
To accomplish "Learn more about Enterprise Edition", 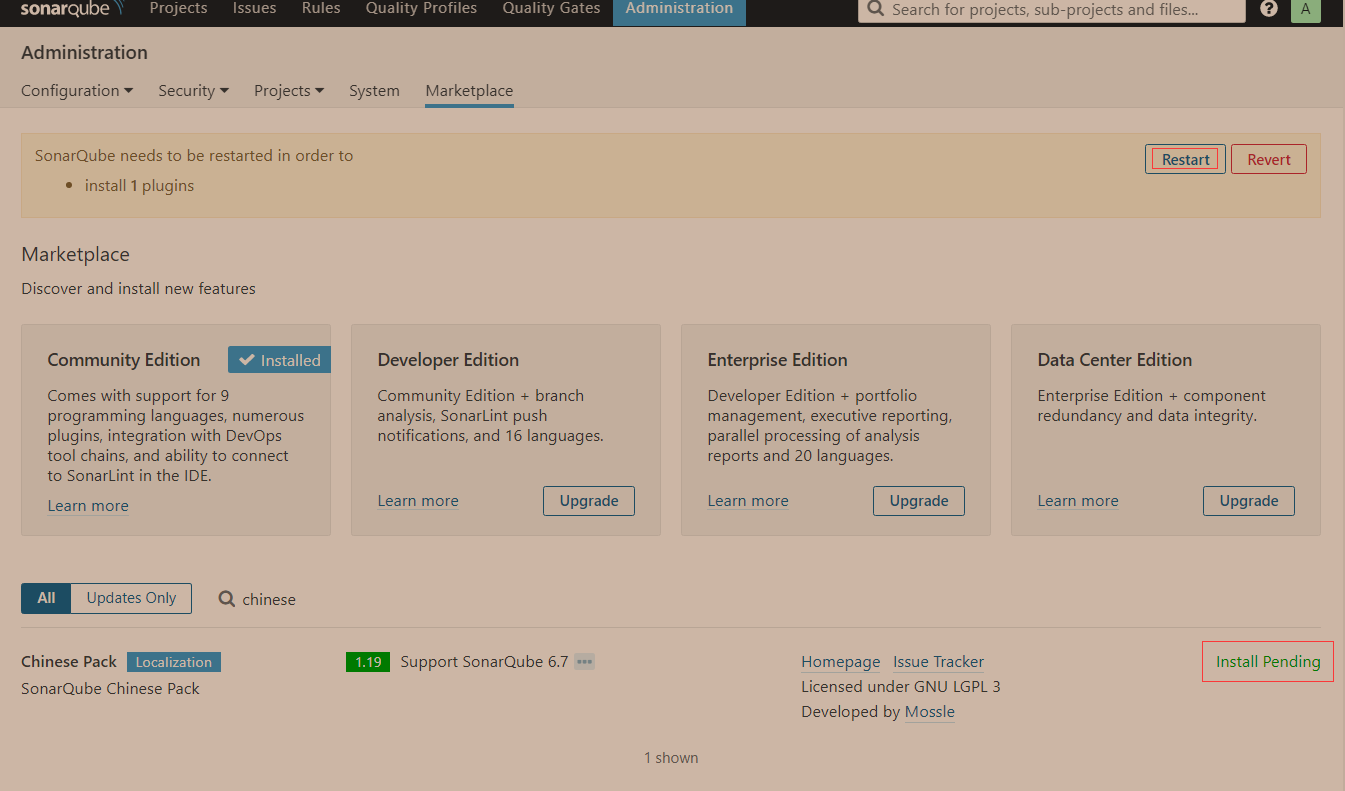I will tap(748, 501).
